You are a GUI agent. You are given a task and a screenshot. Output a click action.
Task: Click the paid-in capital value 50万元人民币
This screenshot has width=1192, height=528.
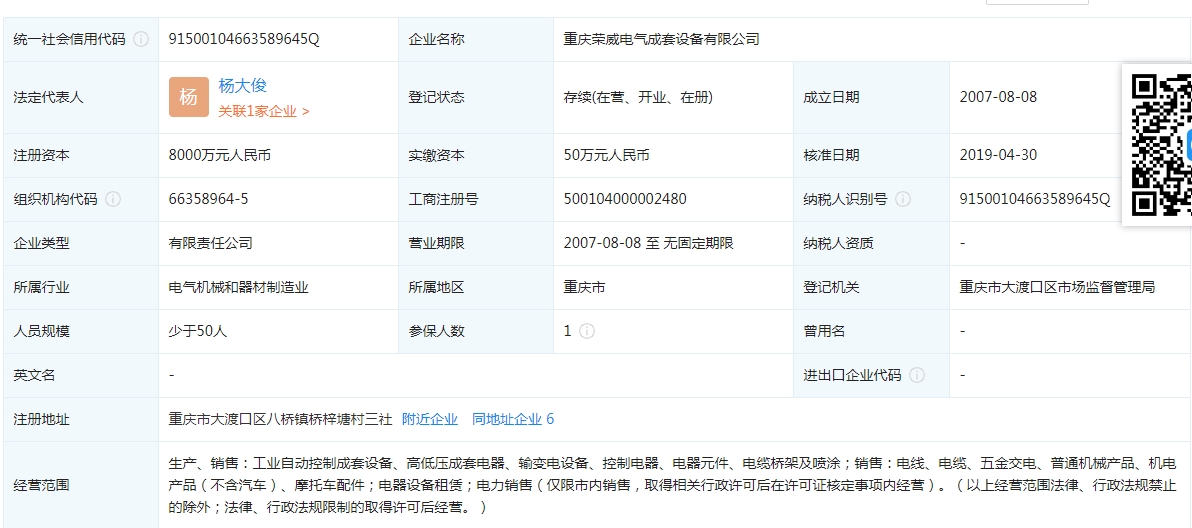[606, 155]
